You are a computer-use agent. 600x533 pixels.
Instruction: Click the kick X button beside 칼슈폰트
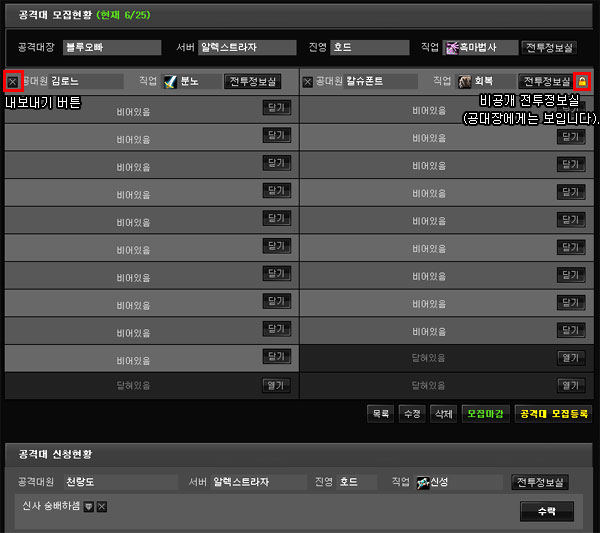[x=307, y=81]
